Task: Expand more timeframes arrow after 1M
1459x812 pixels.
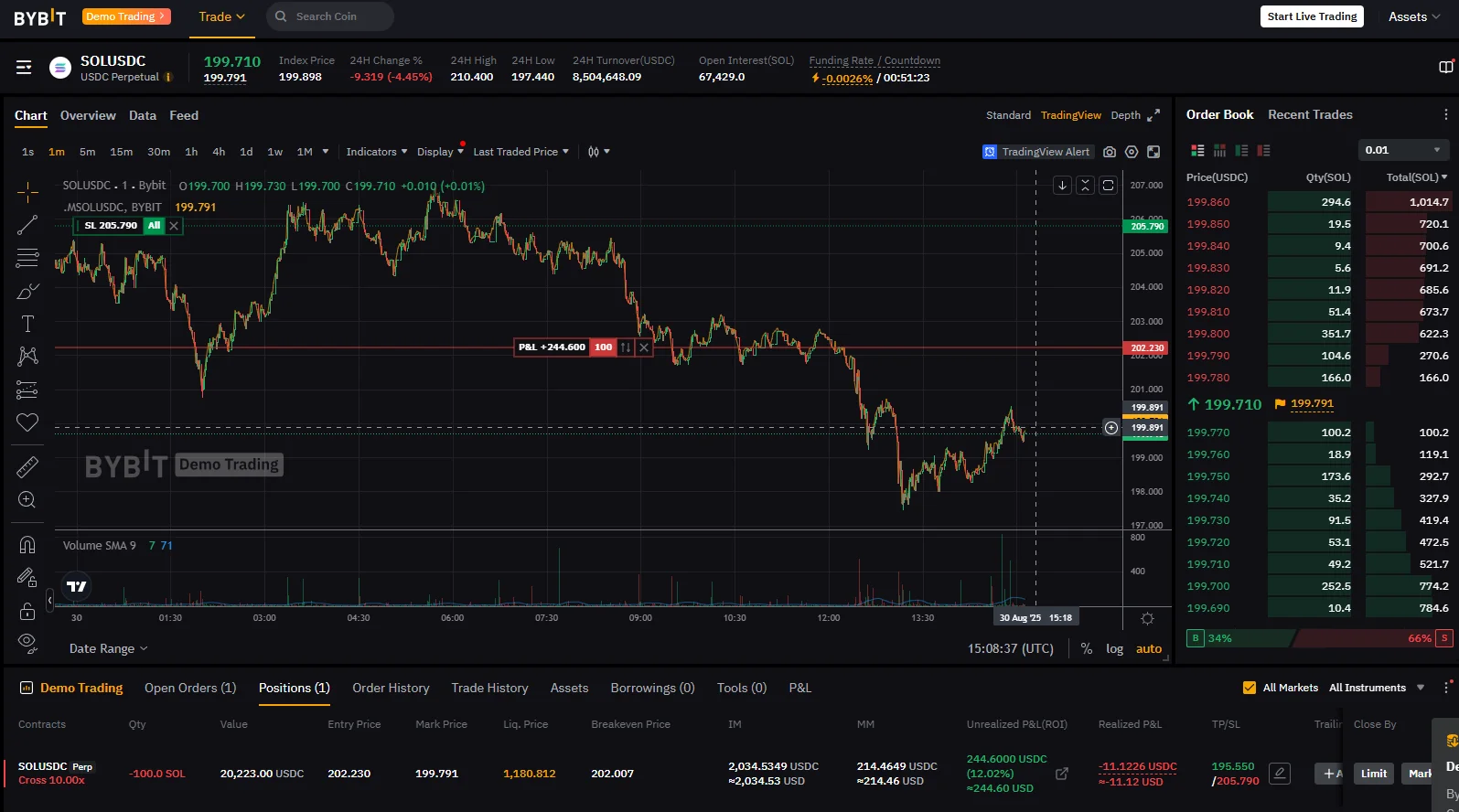Action: click(326, 152)
